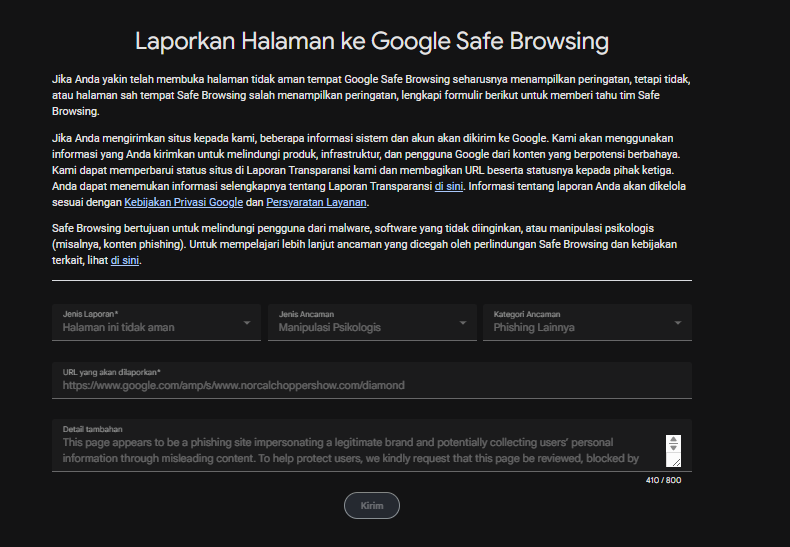Viewport: 790px width, 547px height.
Task: Click down arrow in Detail tambahan scrollbar
Action: coord(673,448)
